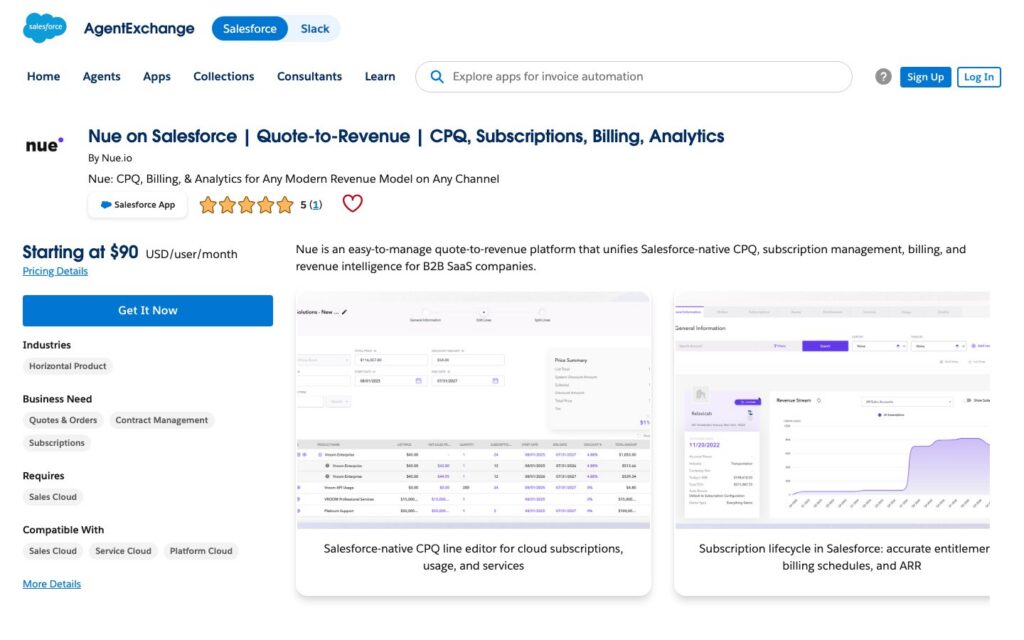Click the Platform Cloud tag
Viewport: 1024px width, 640px height.
tap(200, 551)
